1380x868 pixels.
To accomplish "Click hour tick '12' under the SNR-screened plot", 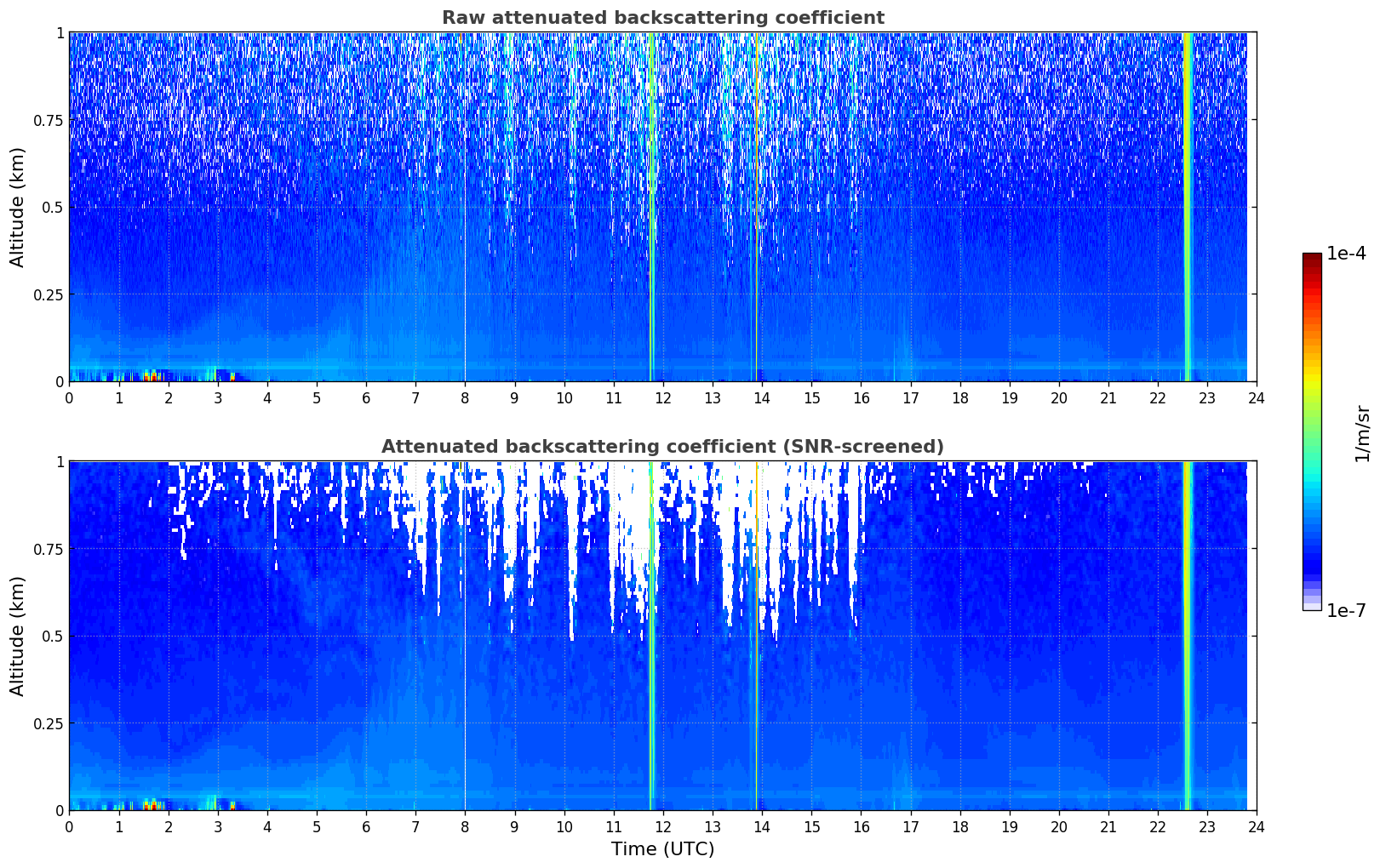I will click(x=662, y=826).
